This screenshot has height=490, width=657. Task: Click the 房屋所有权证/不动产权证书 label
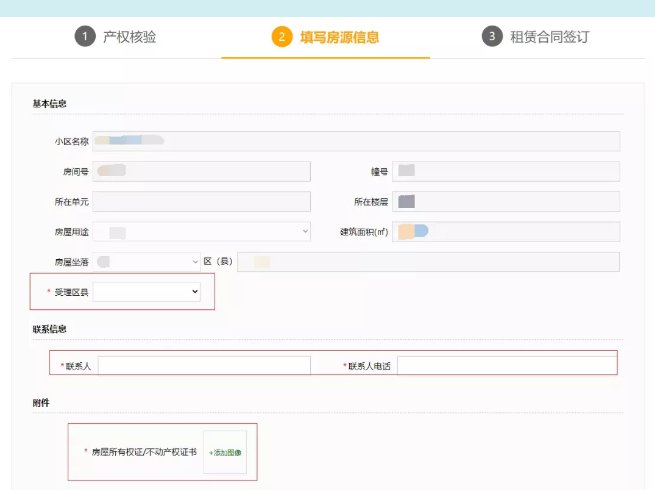click(x=136, y=452)
